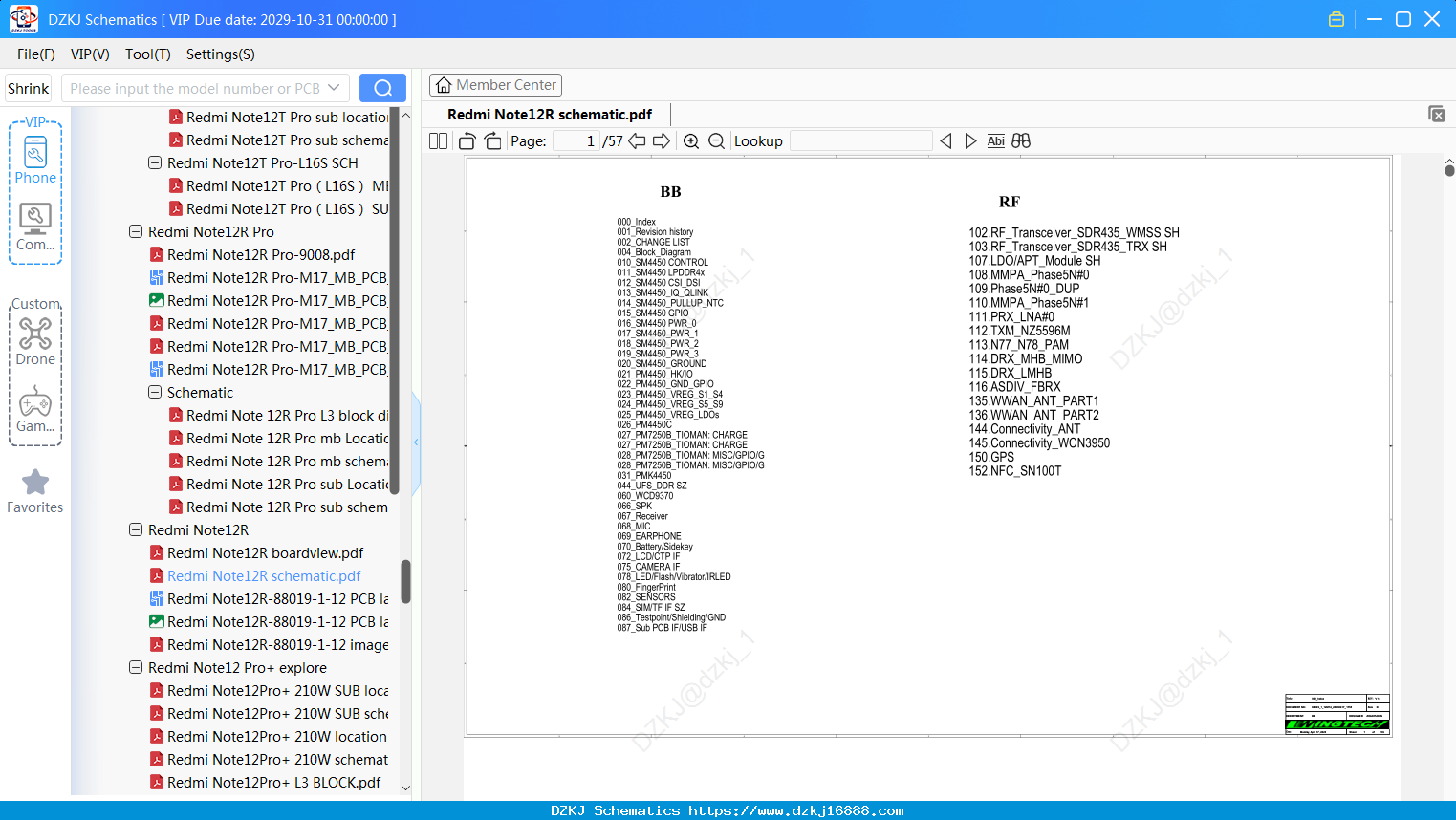Go to the next page arrow
This screenshot has height=820, width=1456.
(662, 141)
